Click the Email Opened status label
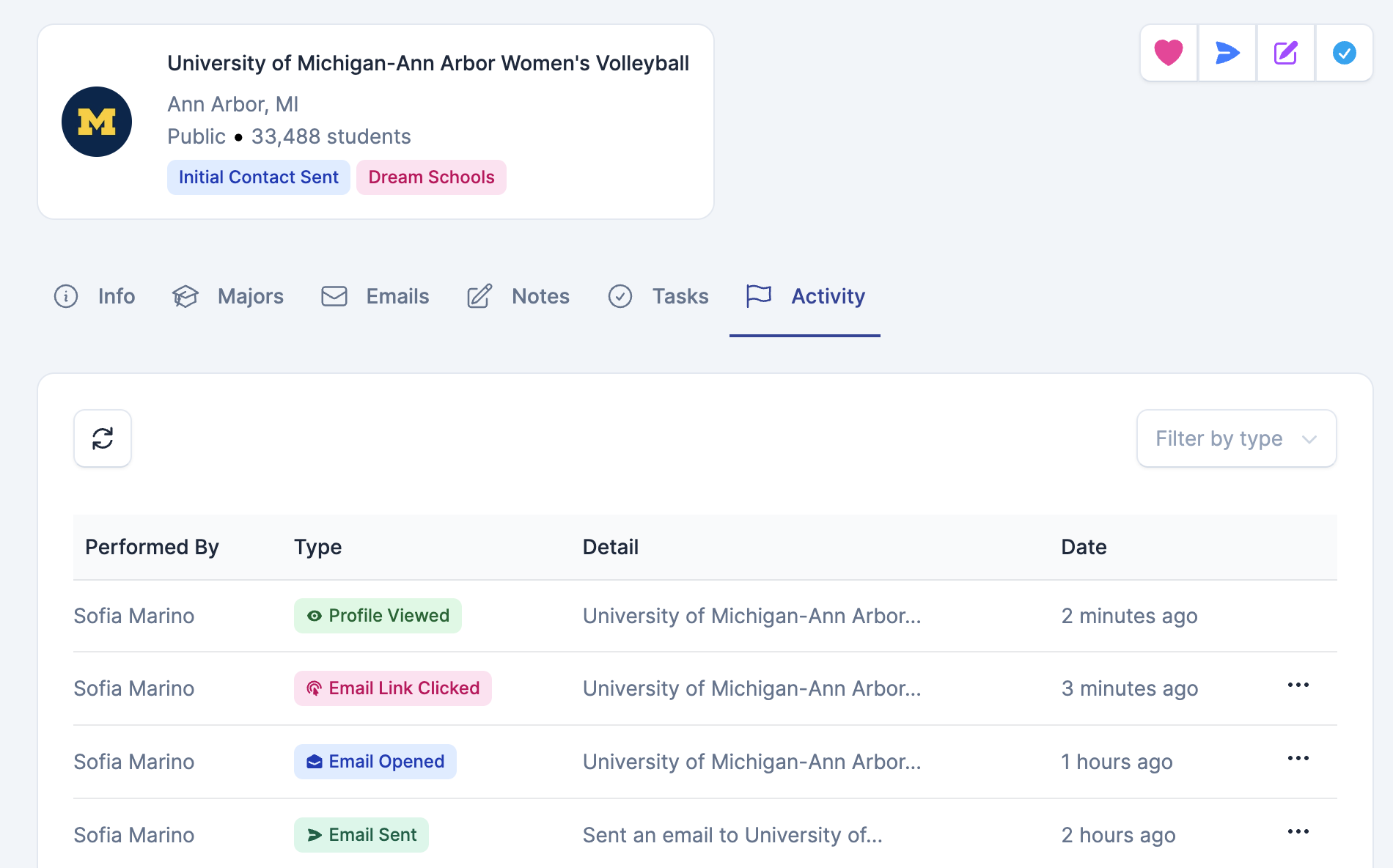Screen dimensions: 1393x868 (x=375, y=762)
